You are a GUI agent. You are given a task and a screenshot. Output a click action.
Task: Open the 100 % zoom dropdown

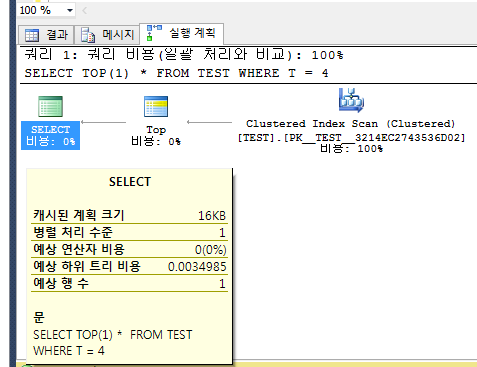[x=70, y=10]
